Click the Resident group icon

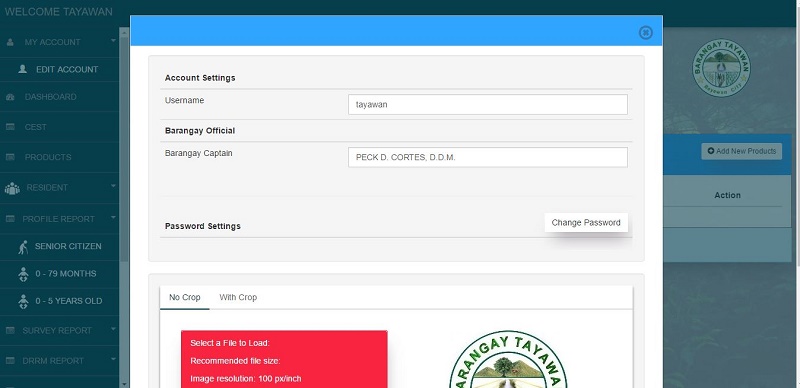click(12, 188)
